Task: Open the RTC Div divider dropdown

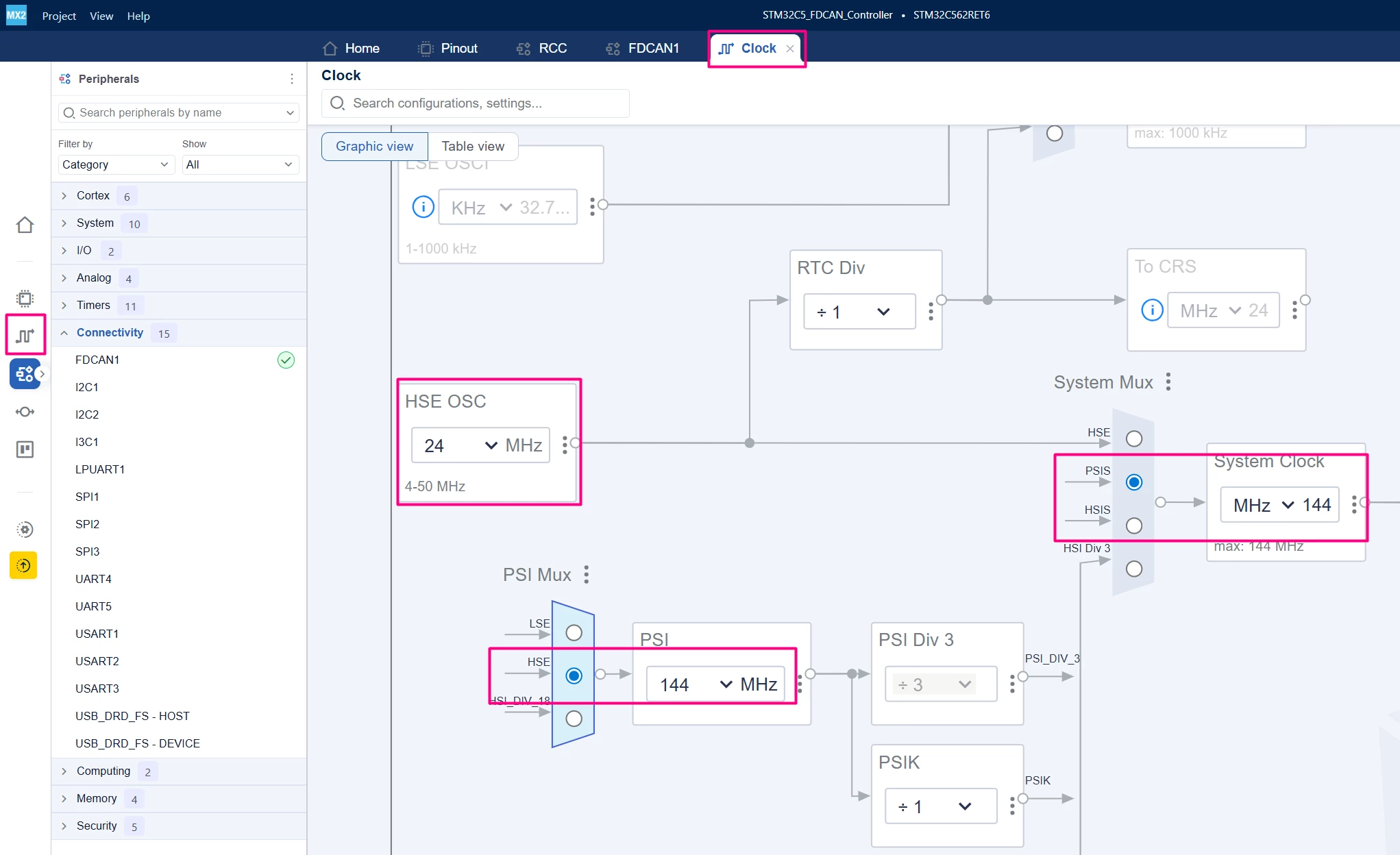Action: click(859, 312)
